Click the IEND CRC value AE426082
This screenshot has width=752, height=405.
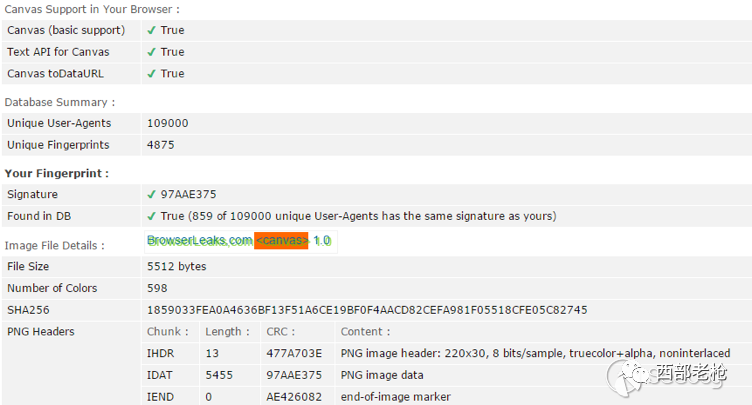pos(294,397)
